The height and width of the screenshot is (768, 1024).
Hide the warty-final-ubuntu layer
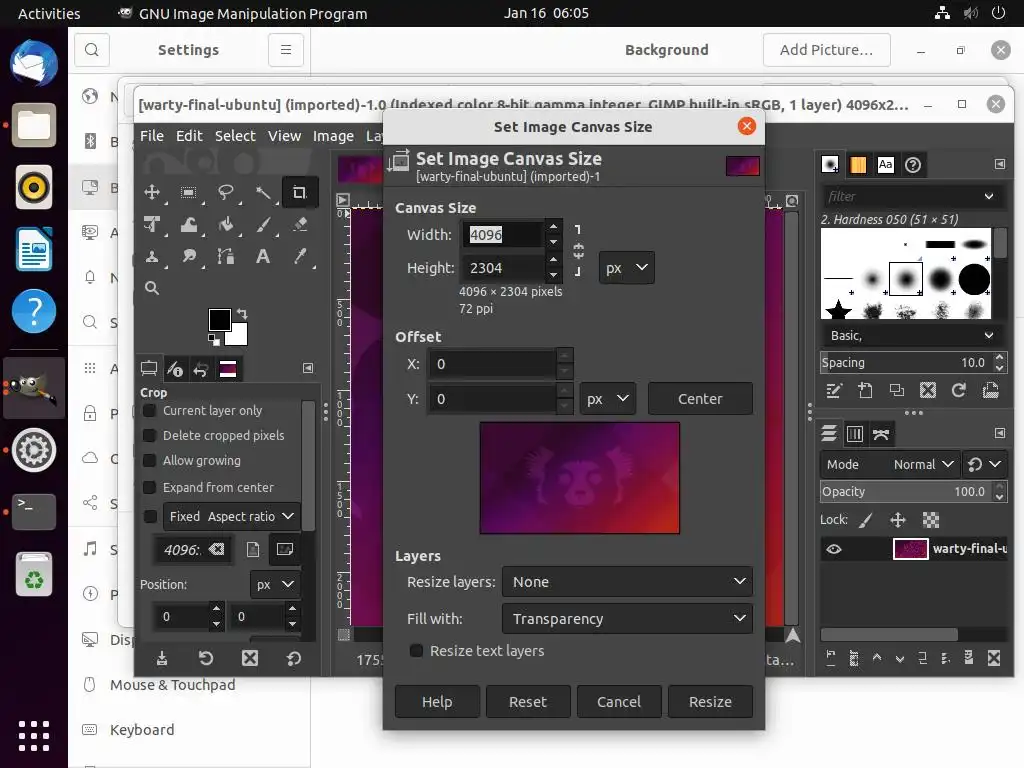834,549
